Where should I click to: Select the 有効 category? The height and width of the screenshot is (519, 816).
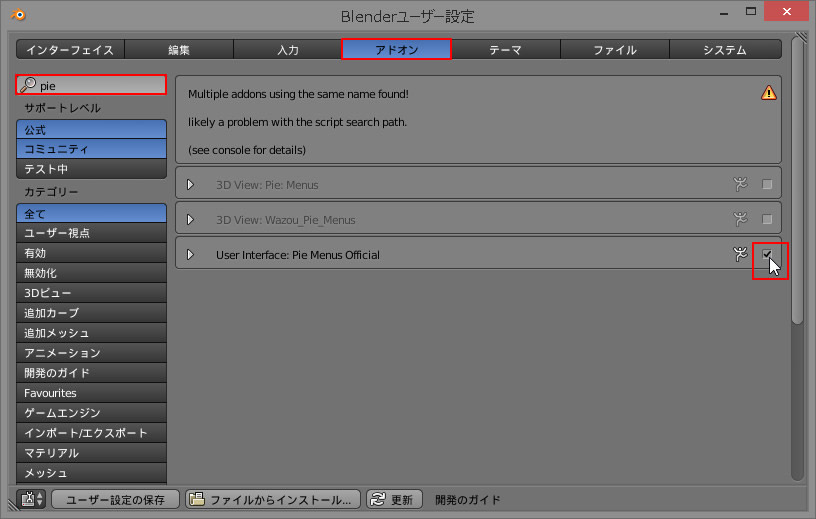pyautogui.click(x=92, y=252)
